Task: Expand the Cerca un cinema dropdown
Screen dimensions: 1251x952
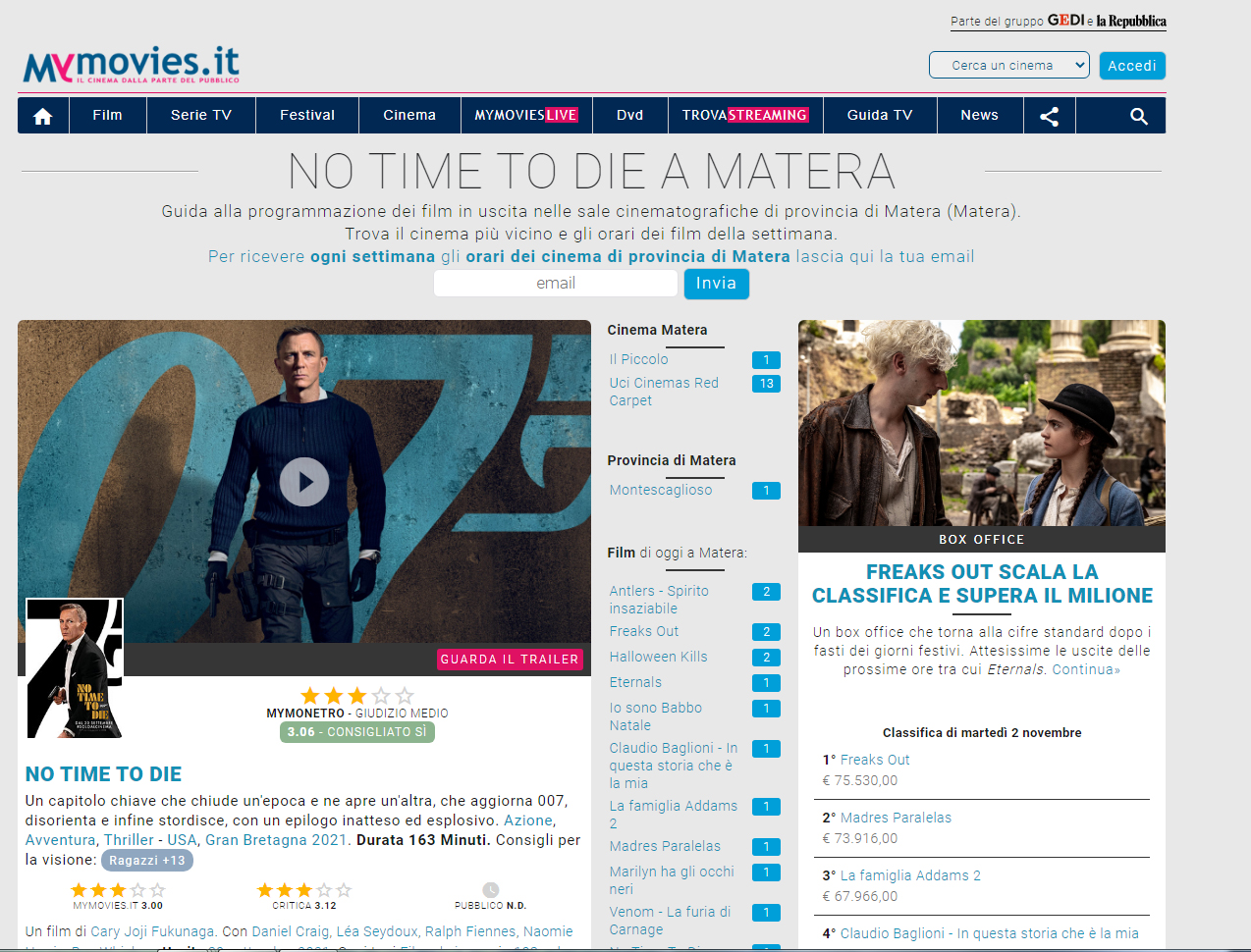Action: pyautogui.click(x=1008, y=66)
